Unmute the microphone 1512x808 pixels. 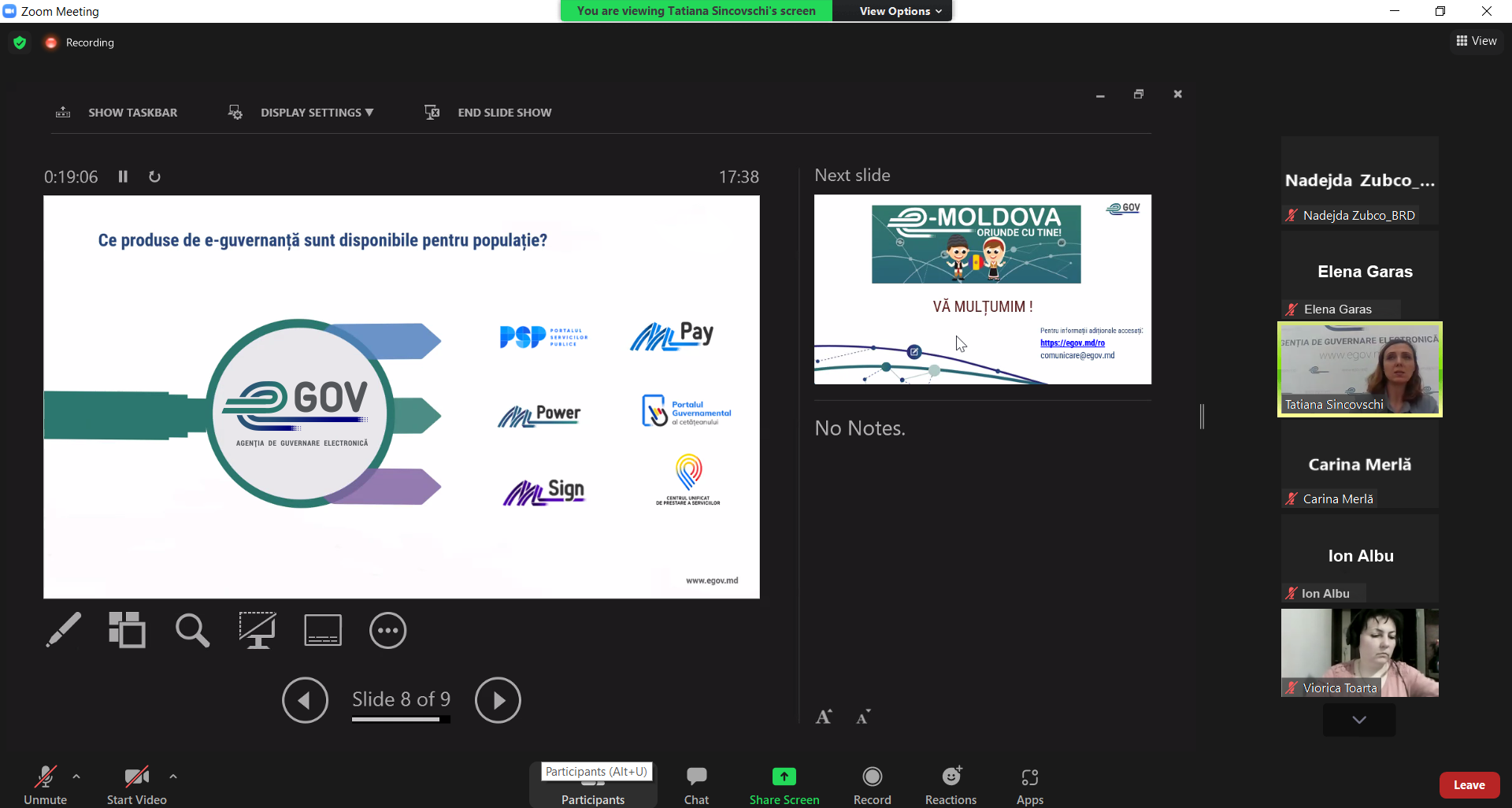pyautogui.click(x=45, y=785)
